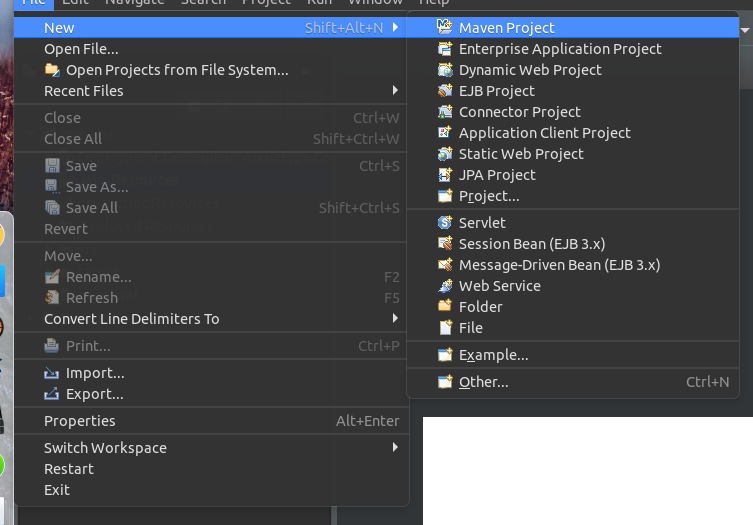Click the Message-Driven Bean icon
Image resolution: width=753 pixels, height=525 pixels.
[445, 265]
